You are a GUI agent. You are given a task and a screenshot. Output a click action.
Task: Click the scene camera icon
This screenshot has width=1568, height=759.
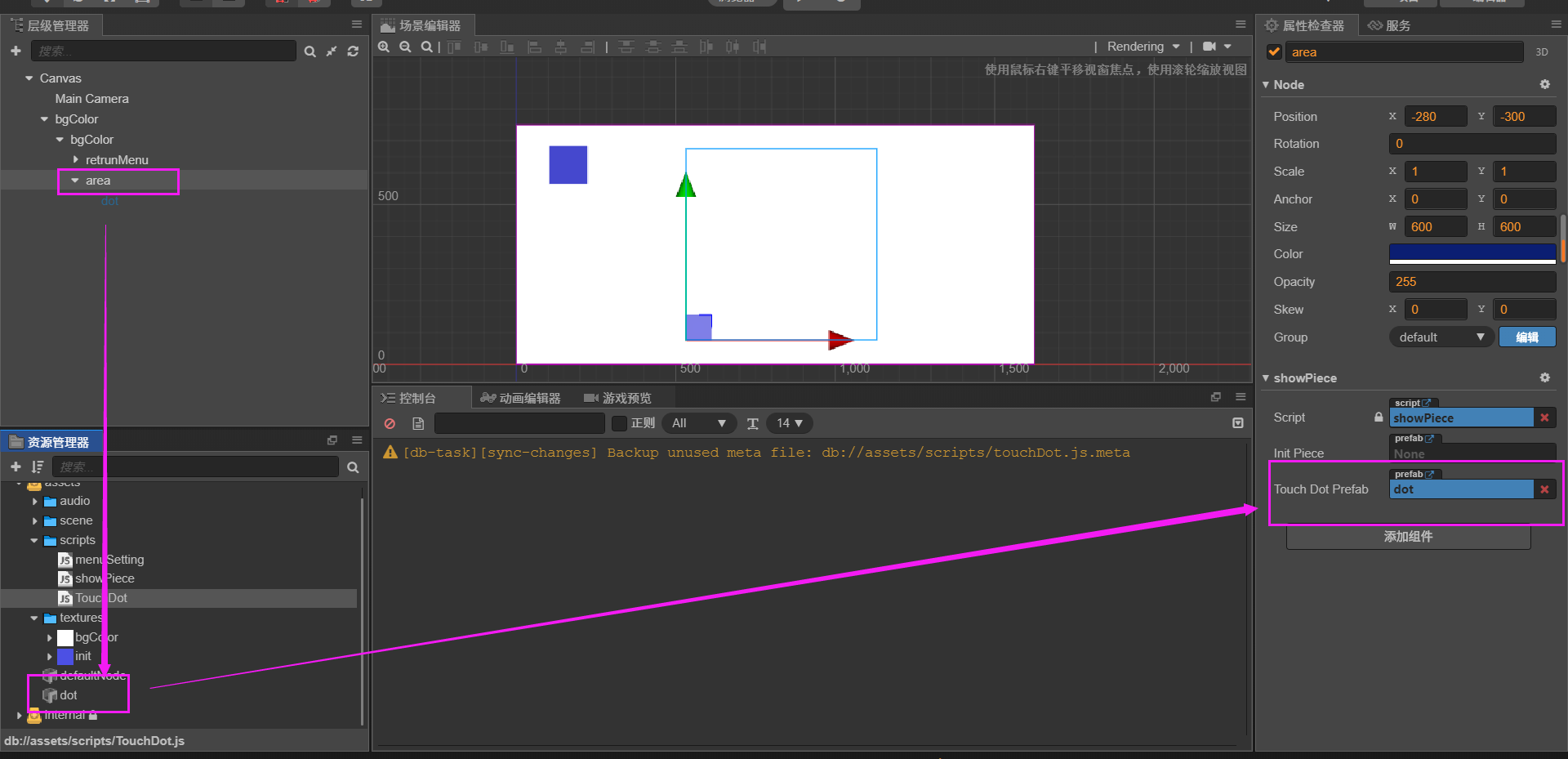pyautogui.click(x=1209, y=47)
